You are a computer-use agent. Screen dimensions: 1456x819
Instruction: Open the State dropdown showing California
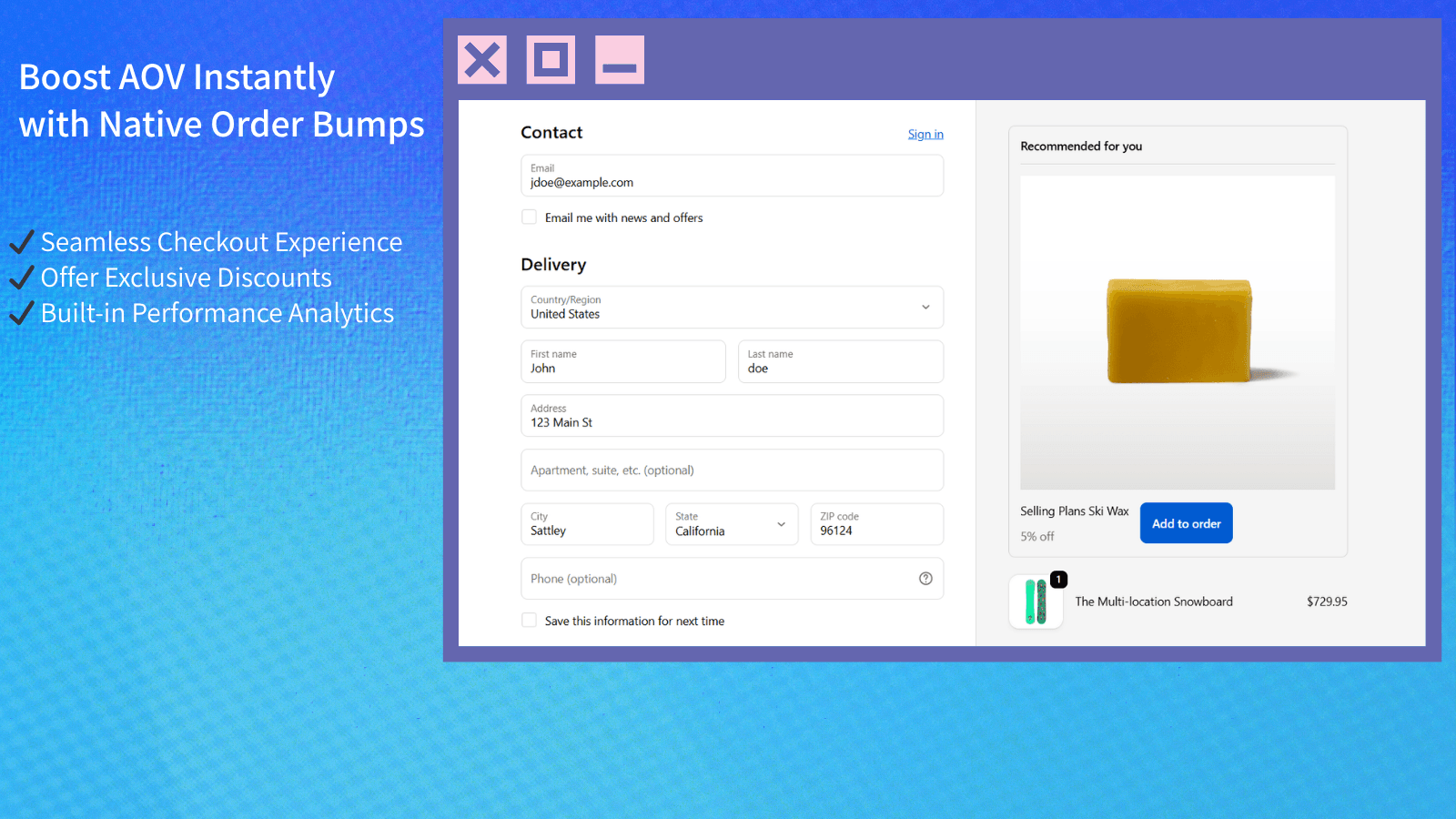[732, 524]
